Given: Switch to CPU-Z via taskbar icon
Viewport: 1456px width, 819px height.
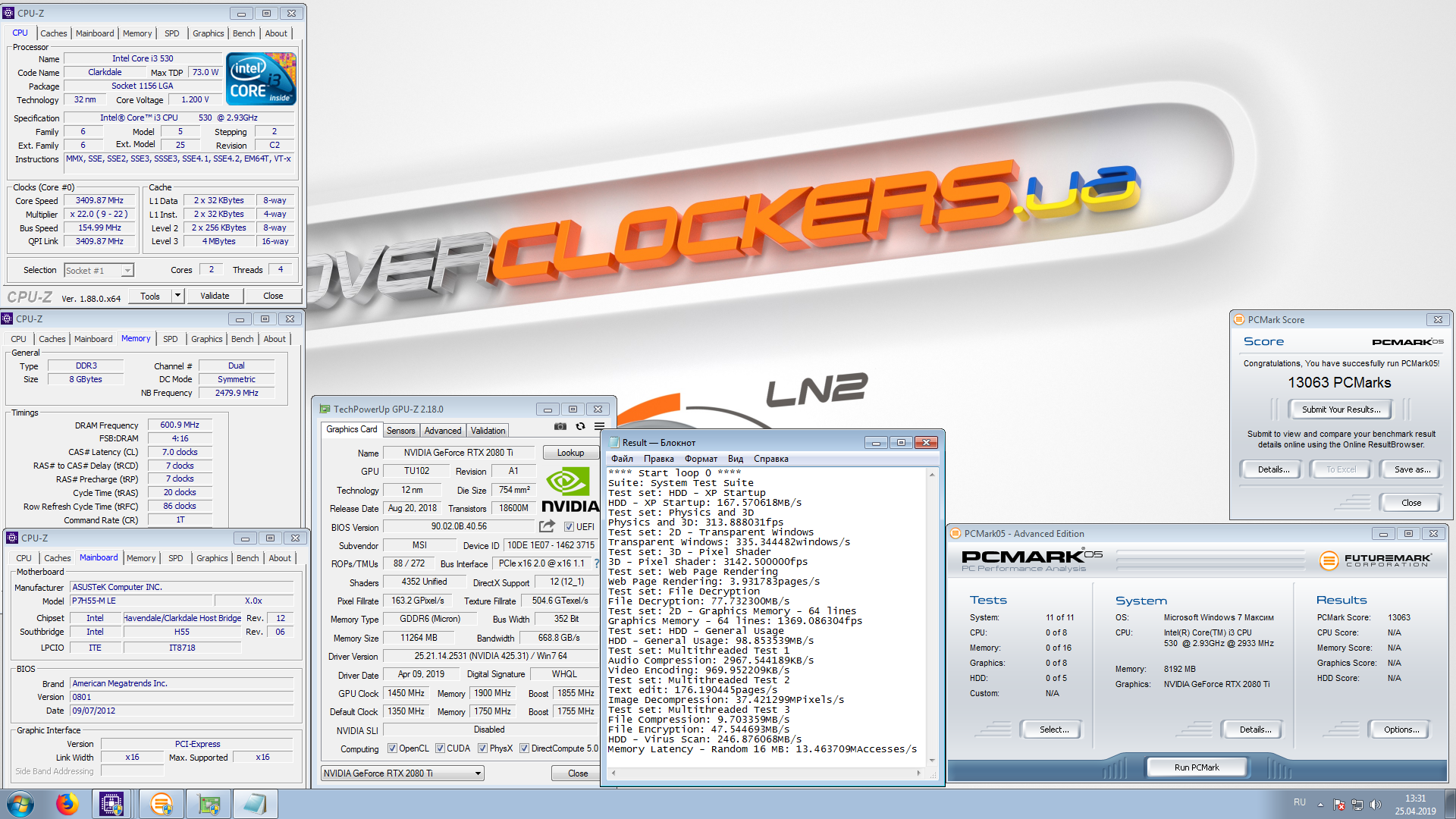Looking at the screenshot, I should click(x=111, y=804).
